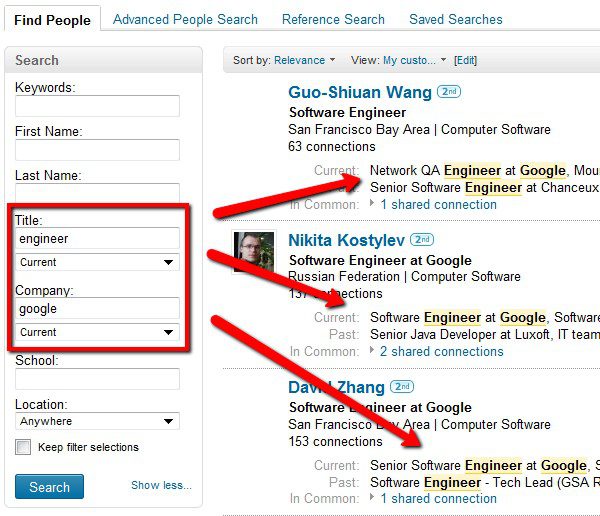Screen dimensions: 600x516
Task: Open the Title Current dropdown
Action: [97, 262]
